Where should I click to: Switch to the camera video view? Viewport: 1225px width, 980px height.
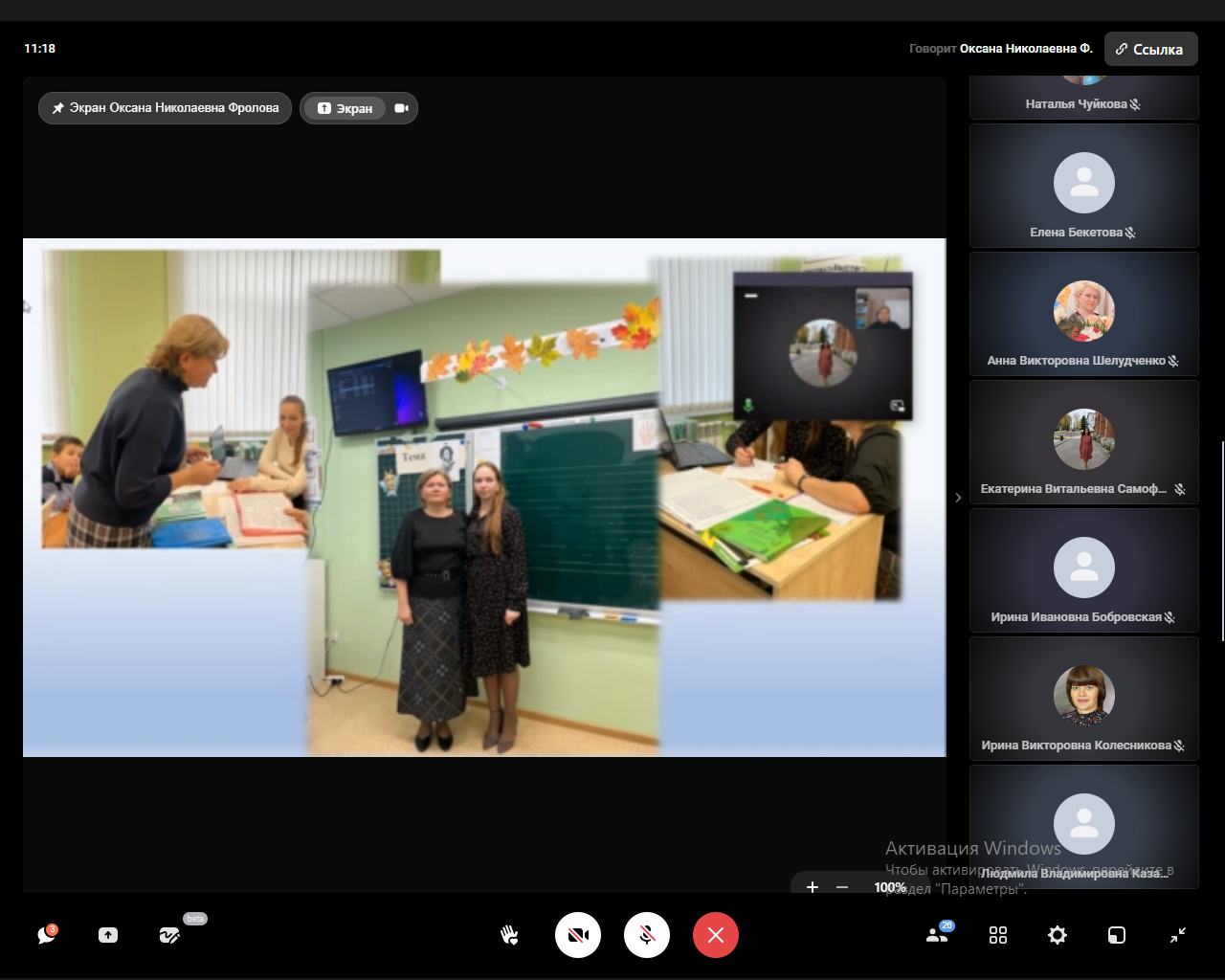click(x=401, y=108)
